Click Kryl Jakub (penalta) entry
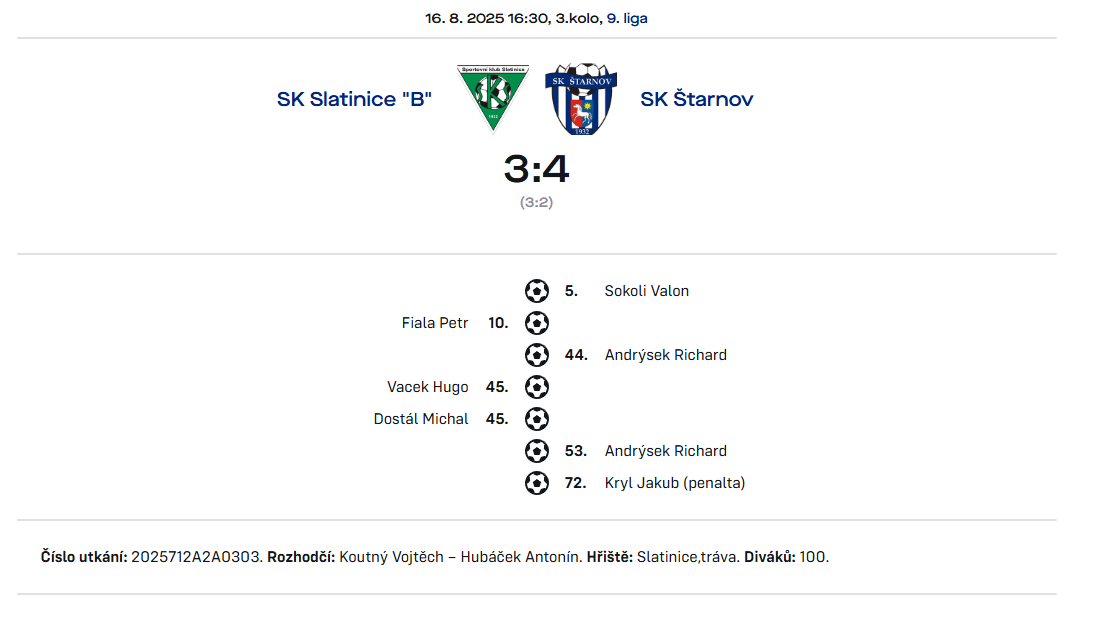The height and width of the screenshot is (630, 1120). [x=675, y=483]
